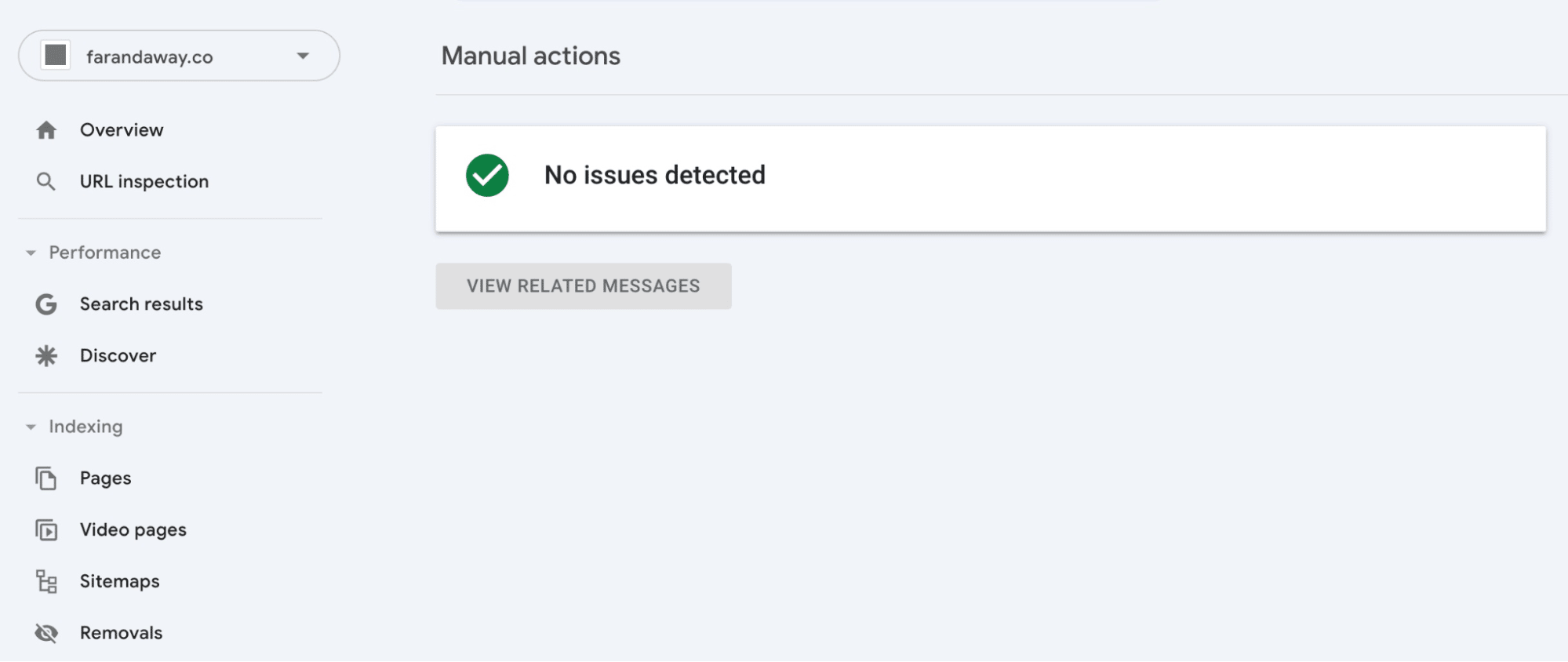Collapse the Performance section
Image resolution: width=1568 pixels, height=662 pixels.
[x=31, y=253]
